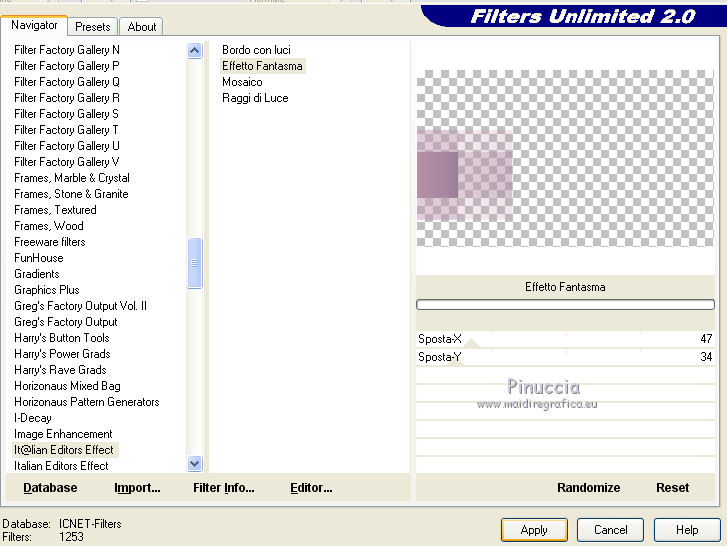This screenshot has height=546, width=727.
Task: Select FunHouse category
Action: tap(38, 258)
